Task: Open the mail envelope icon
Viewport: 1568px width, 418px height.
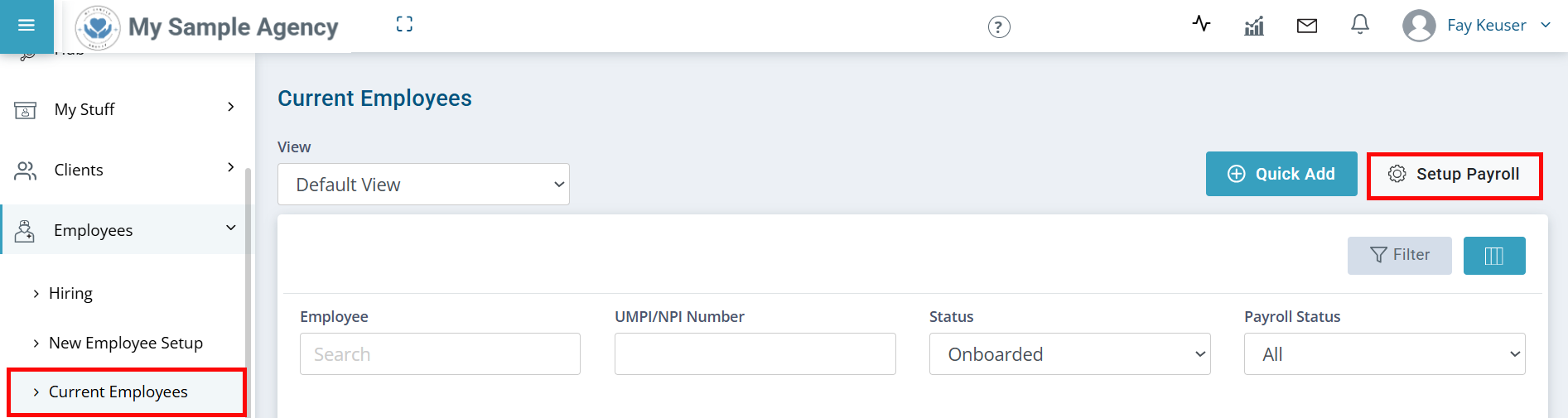Action: 1307,26
